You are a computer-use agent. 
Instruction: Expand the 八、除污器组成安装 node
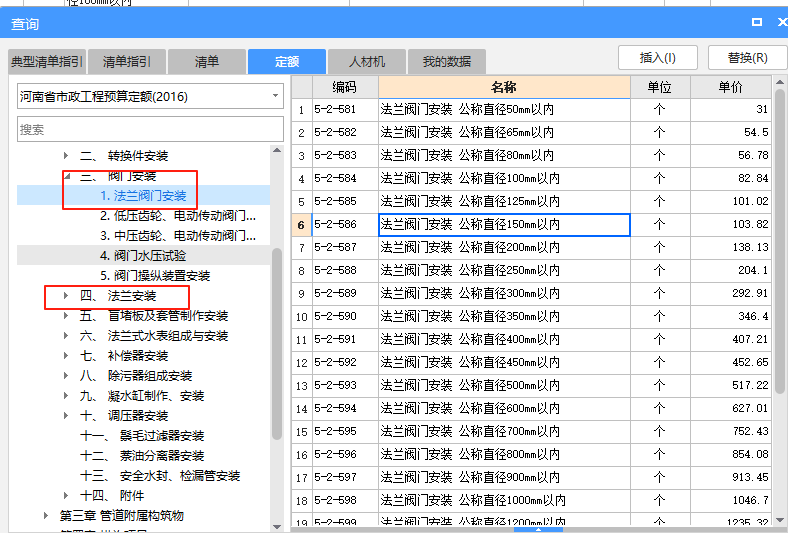(66, 375)
